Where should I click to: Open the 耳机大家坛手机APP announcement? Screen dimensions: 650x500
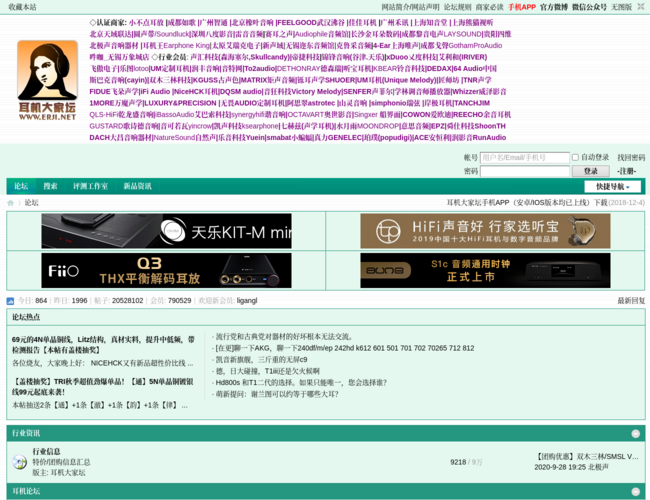(527, 203)
